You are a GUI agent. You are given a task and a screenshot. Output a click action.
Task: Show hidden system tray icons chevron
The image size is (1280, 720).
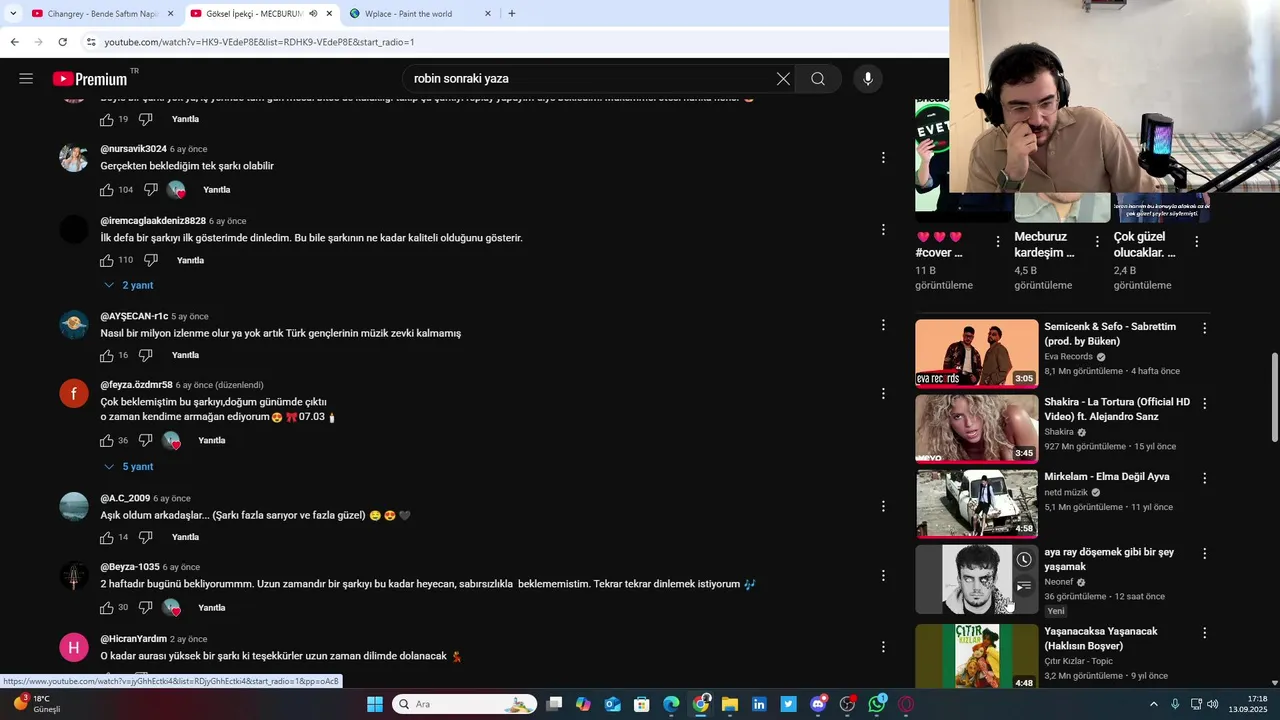click(1153, 704)
